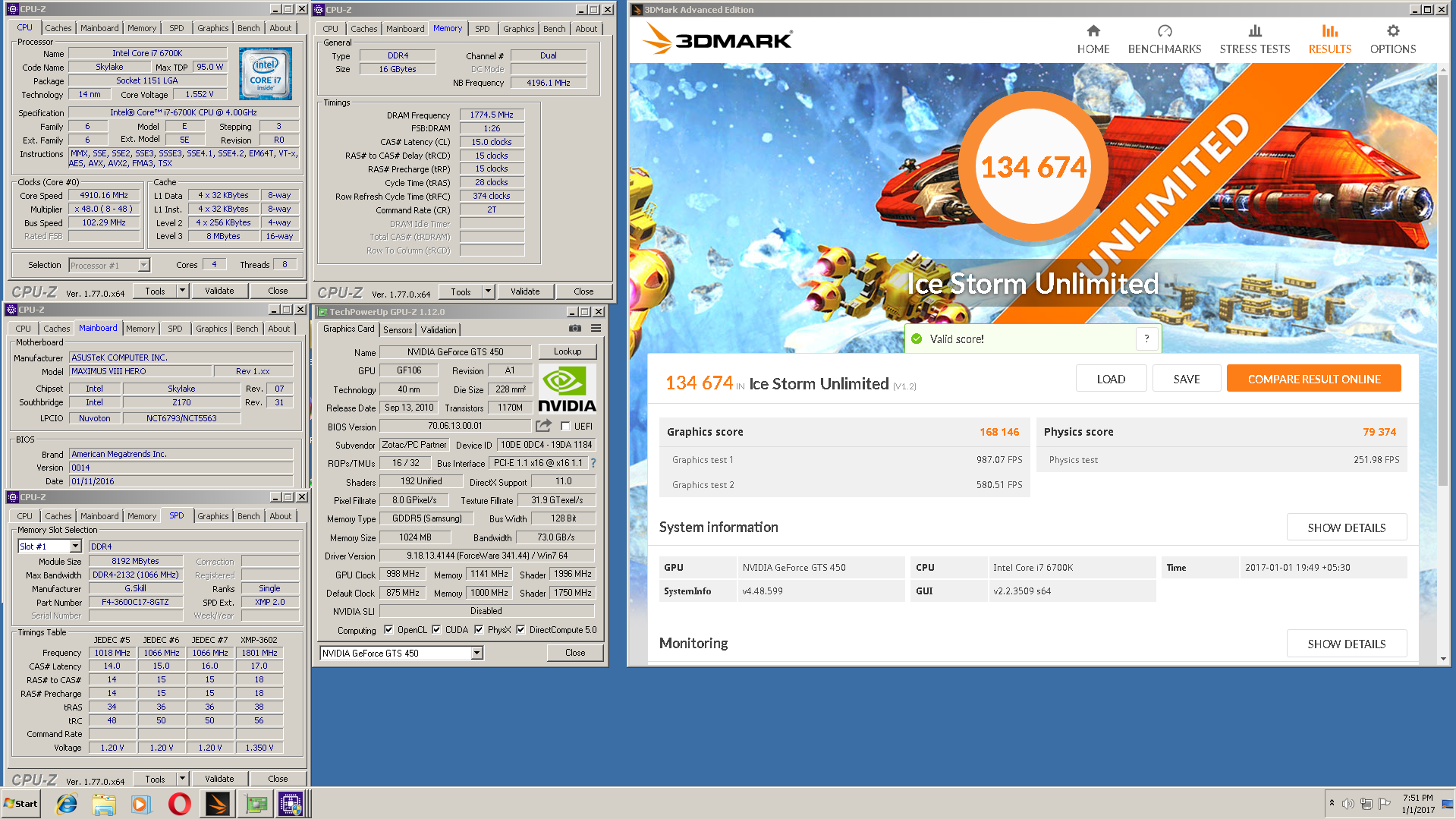Click Lookup button in GPU-Z
Viewport: 1456px width, 819px height.
point(568,351)
